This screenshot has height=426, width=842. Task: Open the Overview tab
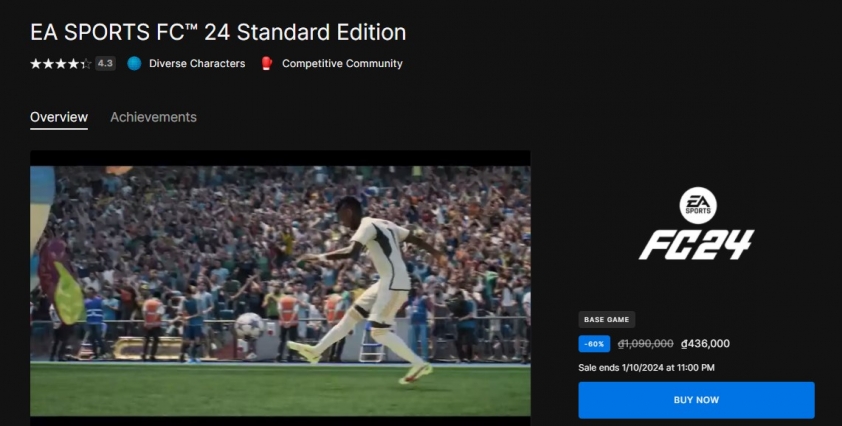(x=59, y=117)
